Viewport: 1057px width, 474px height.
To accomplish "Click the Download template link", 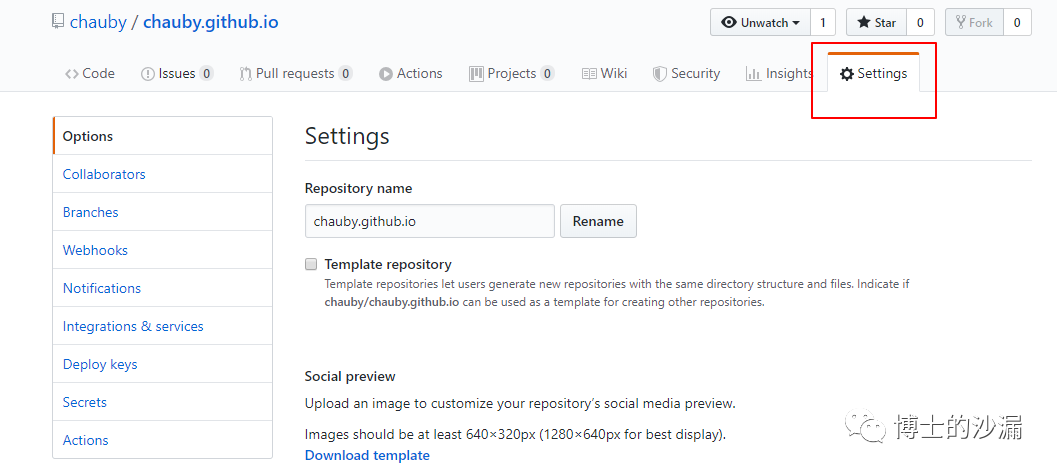I will pos(367,455).
